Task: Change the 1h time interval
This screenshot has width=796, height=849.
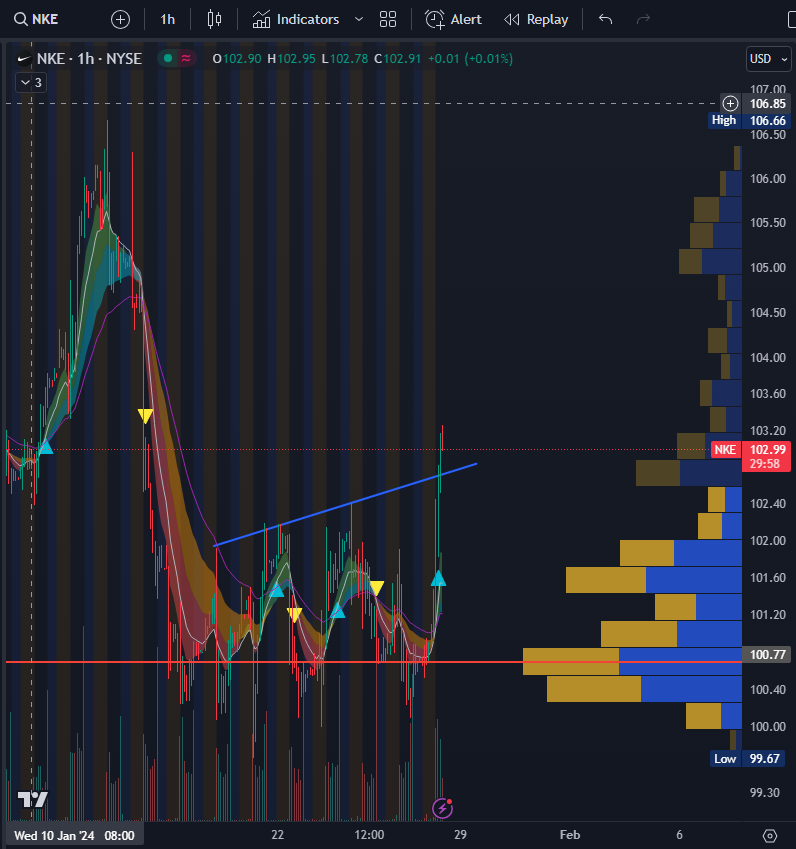Action: (x=167, y=19)
